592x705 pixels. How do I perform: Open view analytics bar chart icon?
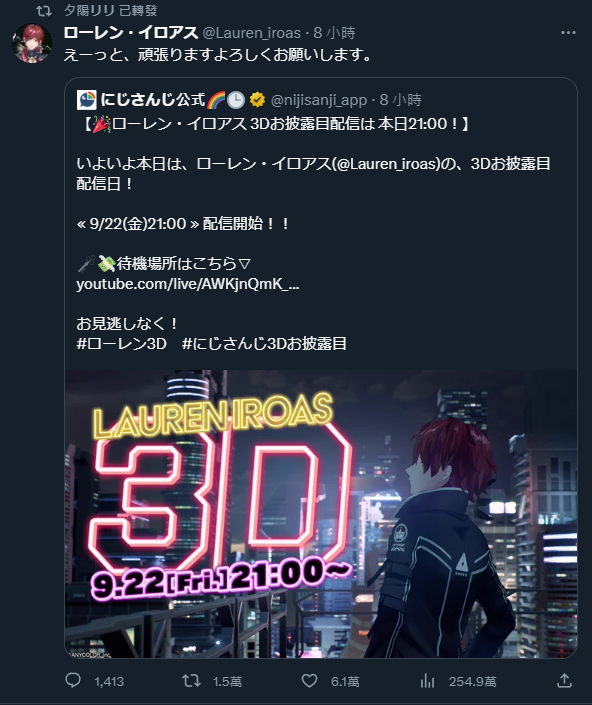click(427, 681)
